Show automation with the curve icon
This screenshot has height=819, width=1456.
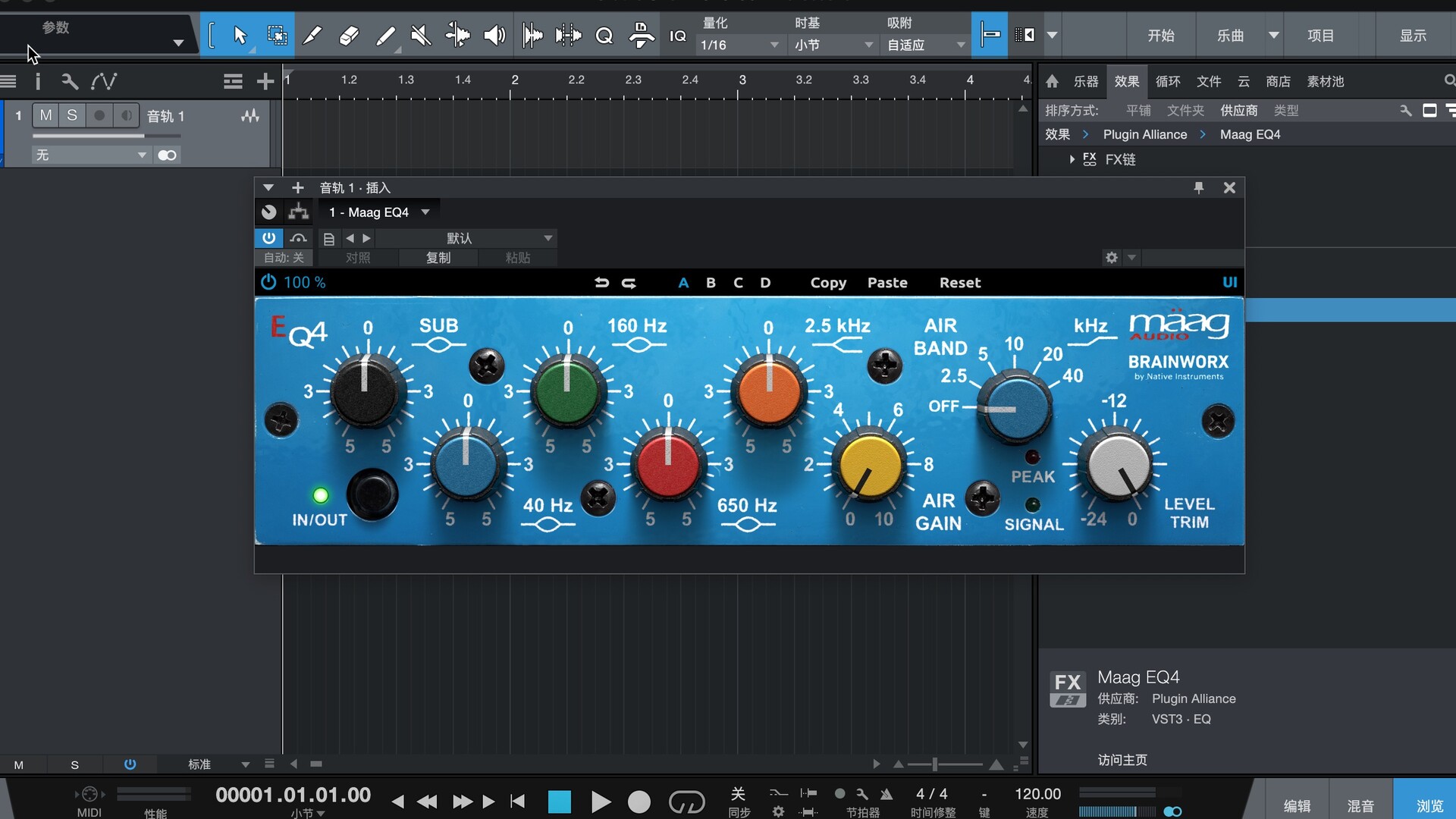point(104,81)
